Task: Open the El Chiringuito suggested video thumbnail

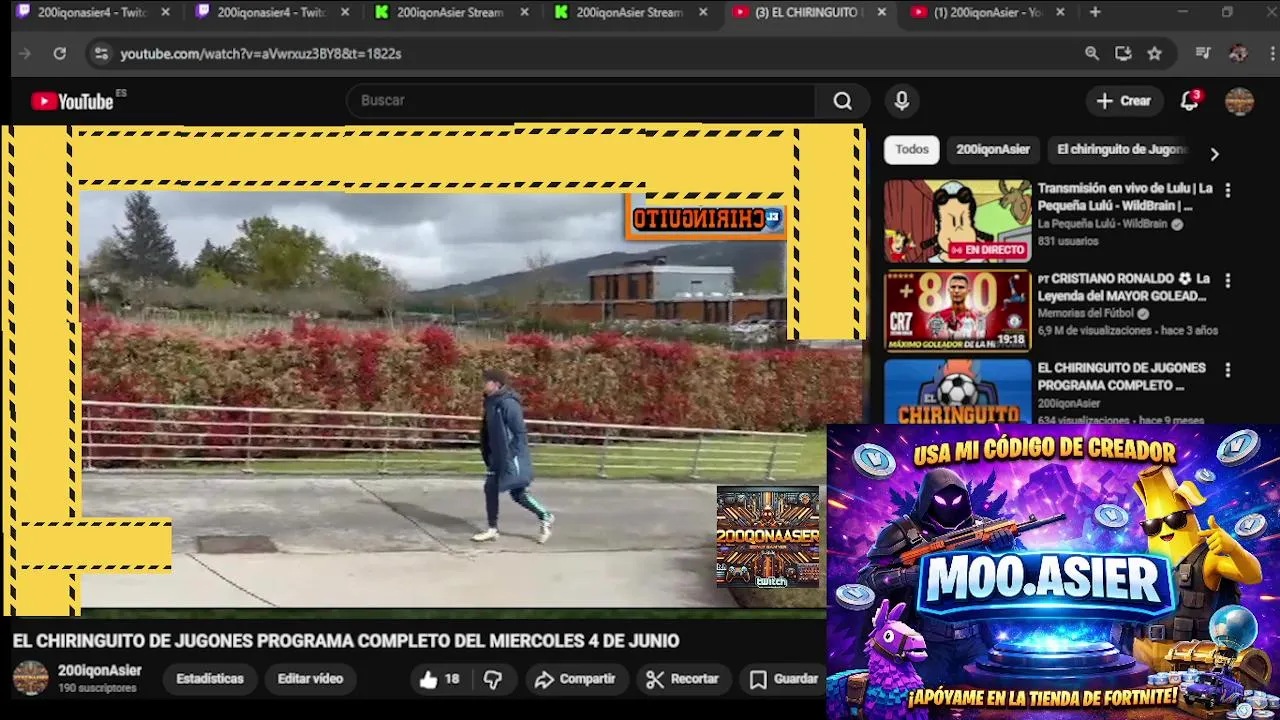Action: (957, 391)
